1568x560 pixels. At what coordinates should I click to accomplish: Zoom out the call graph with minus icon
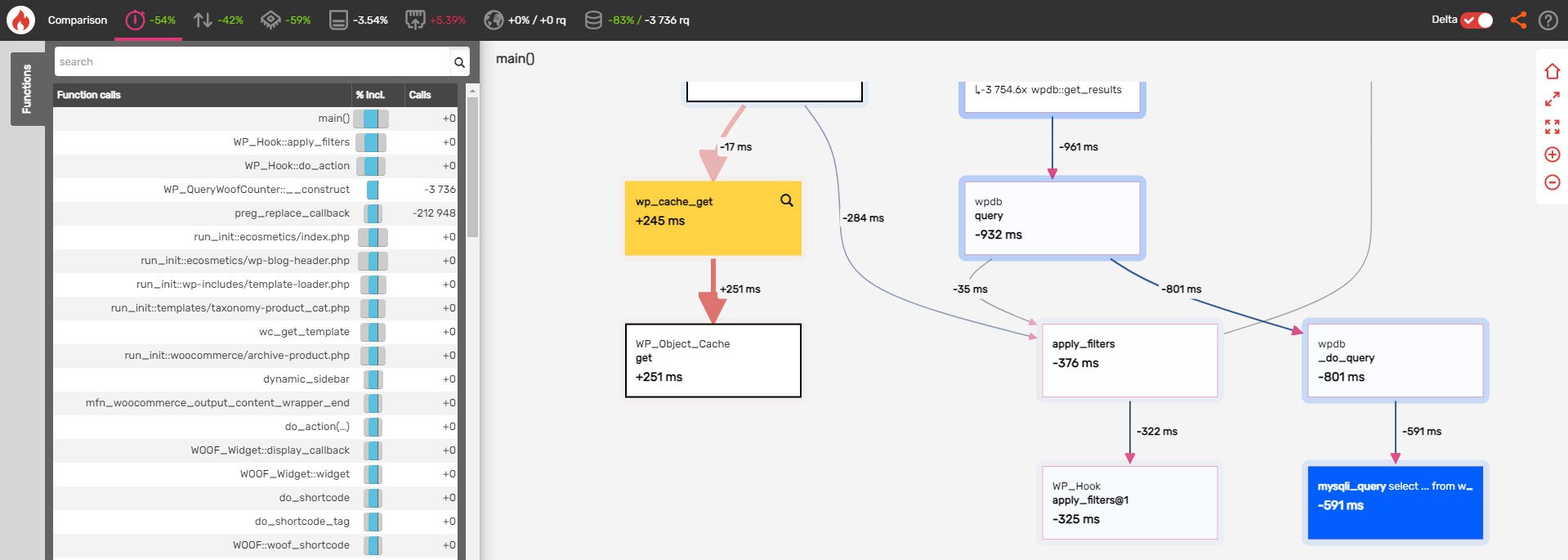1552,182
